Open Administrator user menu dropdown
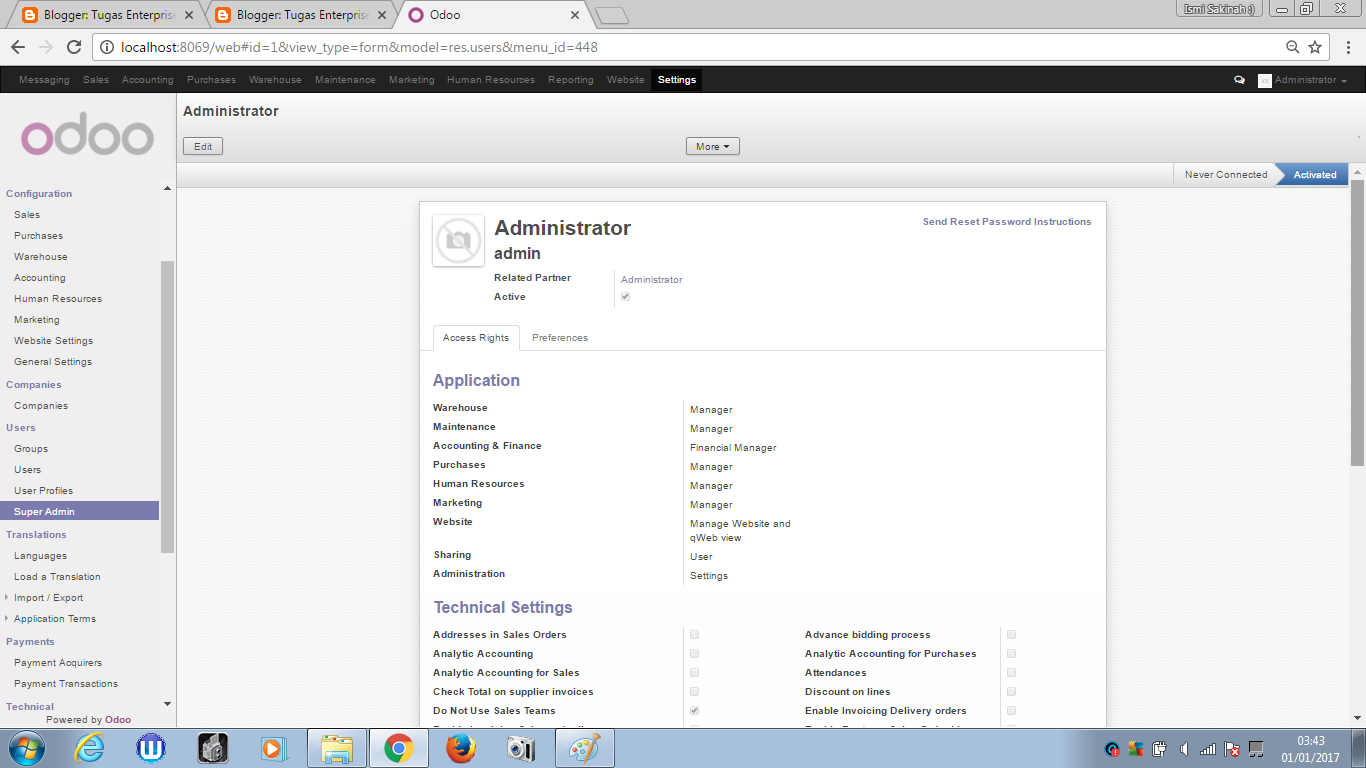This screenshot has width=1366, height=768. (x=1303, y=80)
